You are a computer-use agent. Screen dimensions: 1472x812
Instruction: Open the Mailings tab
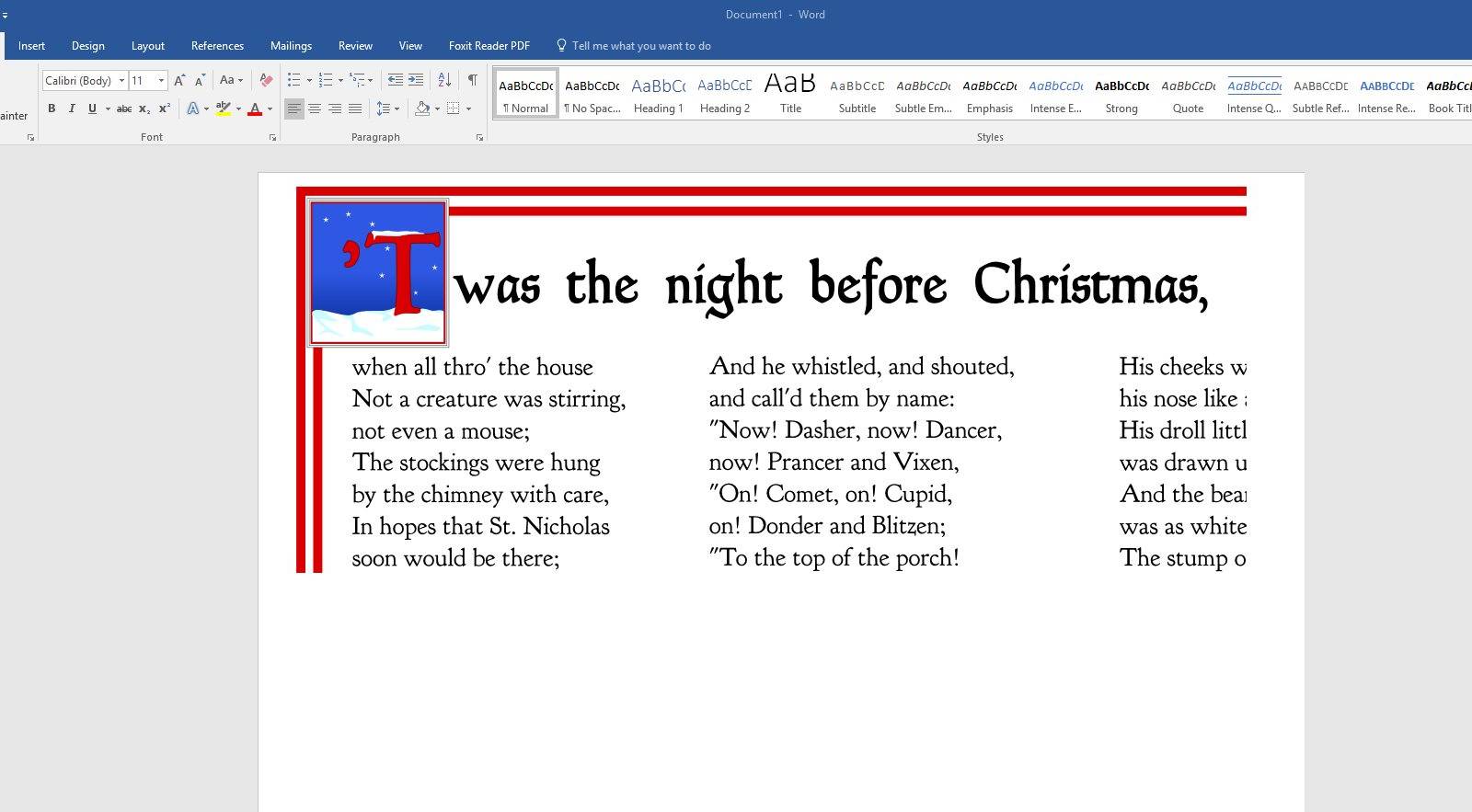[291, 46]
